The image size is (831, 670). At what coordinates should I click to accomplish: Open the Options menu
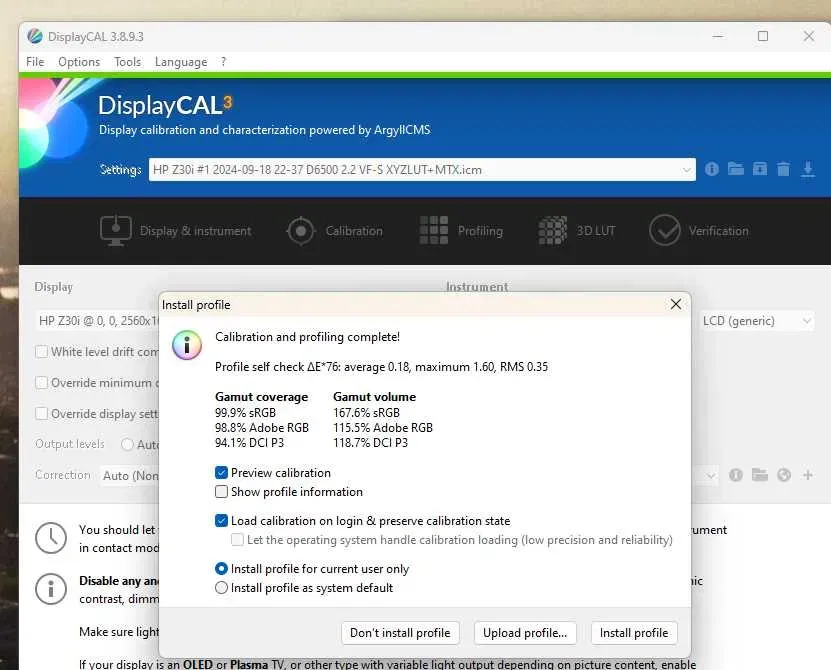(x=79, y=62)
